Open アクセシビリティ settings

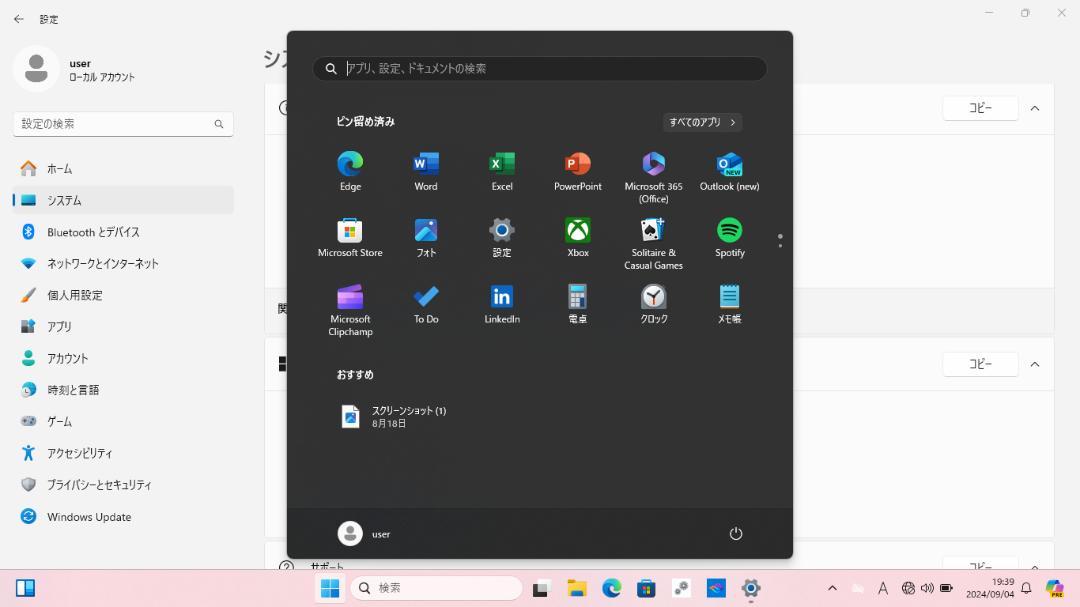click(123, 453)
